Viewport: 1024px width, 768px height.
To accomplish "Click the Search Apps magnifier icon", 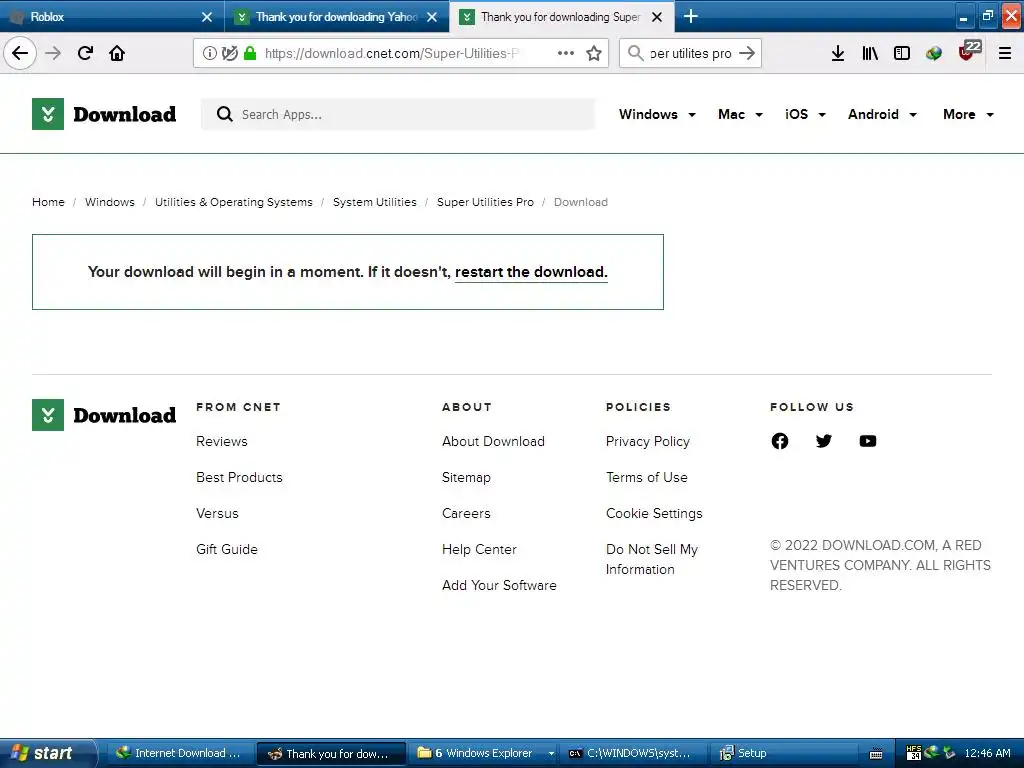I will (225, 114).
